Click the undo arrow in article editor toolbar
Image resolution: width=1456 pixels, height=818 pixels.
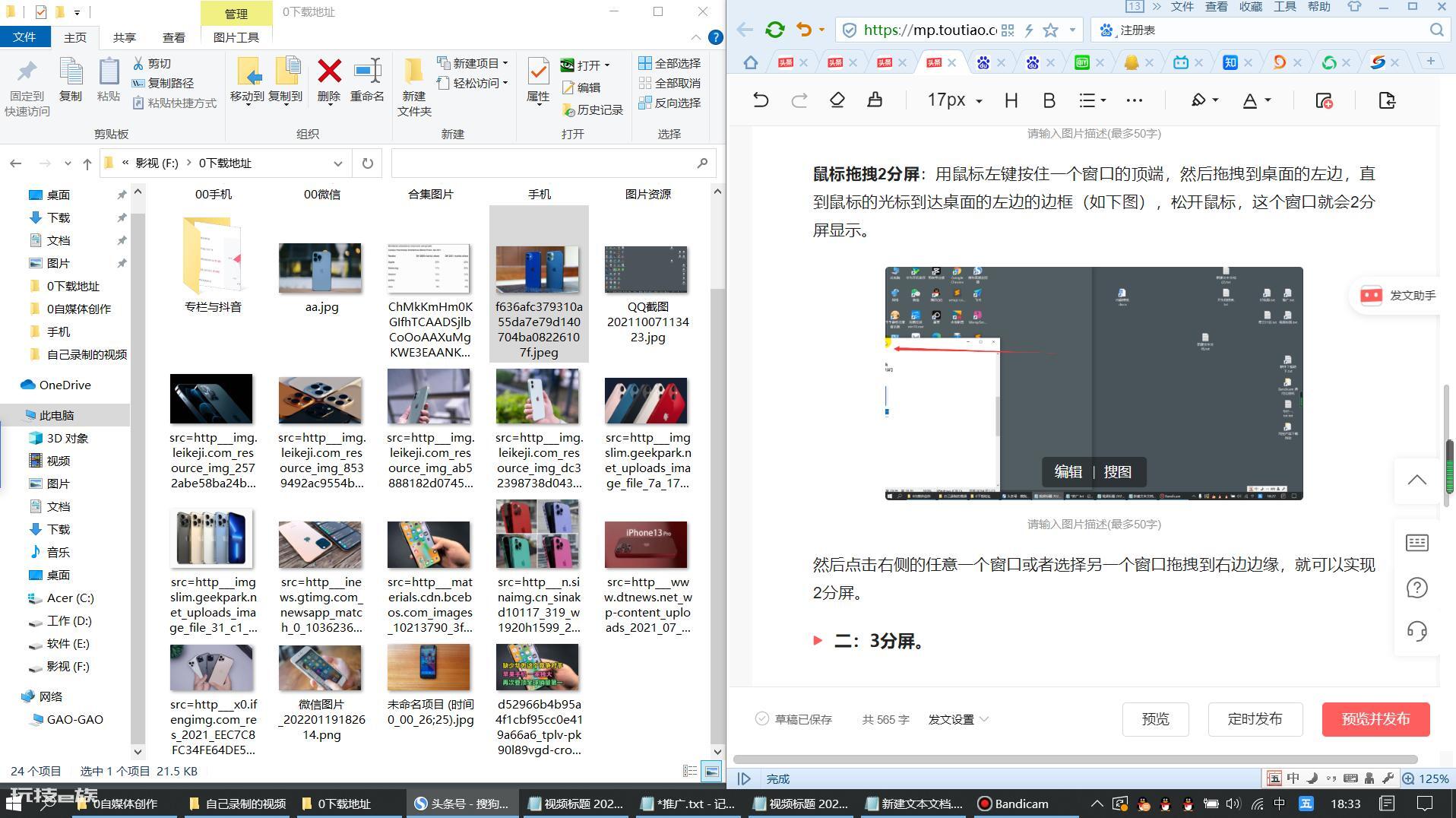(x=761, y=100)
